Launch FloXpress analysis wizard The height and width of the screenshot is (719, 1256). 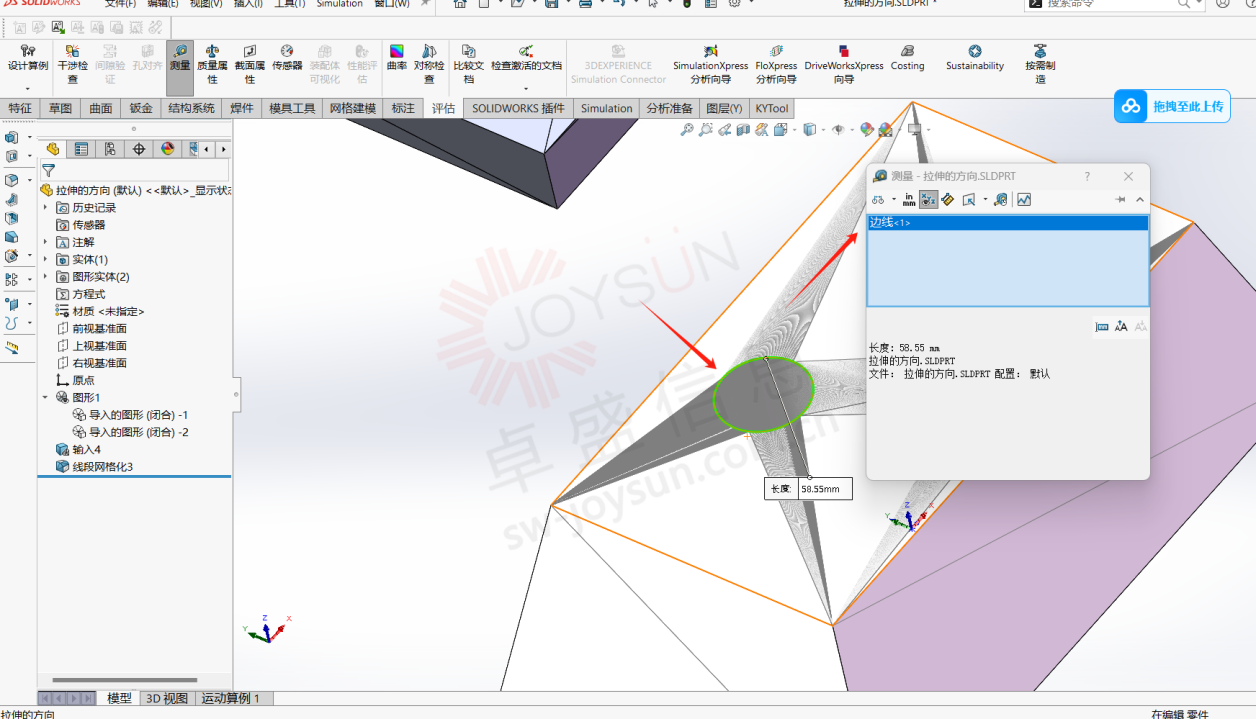pyautogui.click(x=776, y=64)
